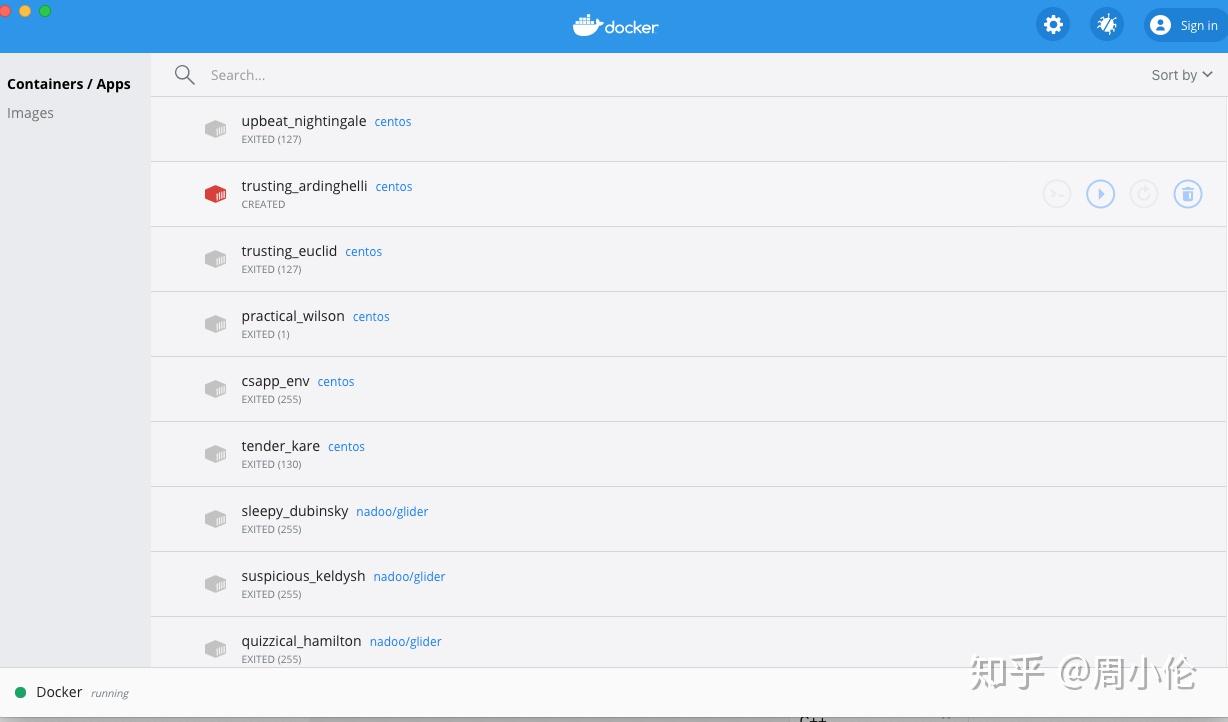
Task: Open a CLI for trusting_ardinghelli via terminal icon
Action: [x=1057, y=193]
